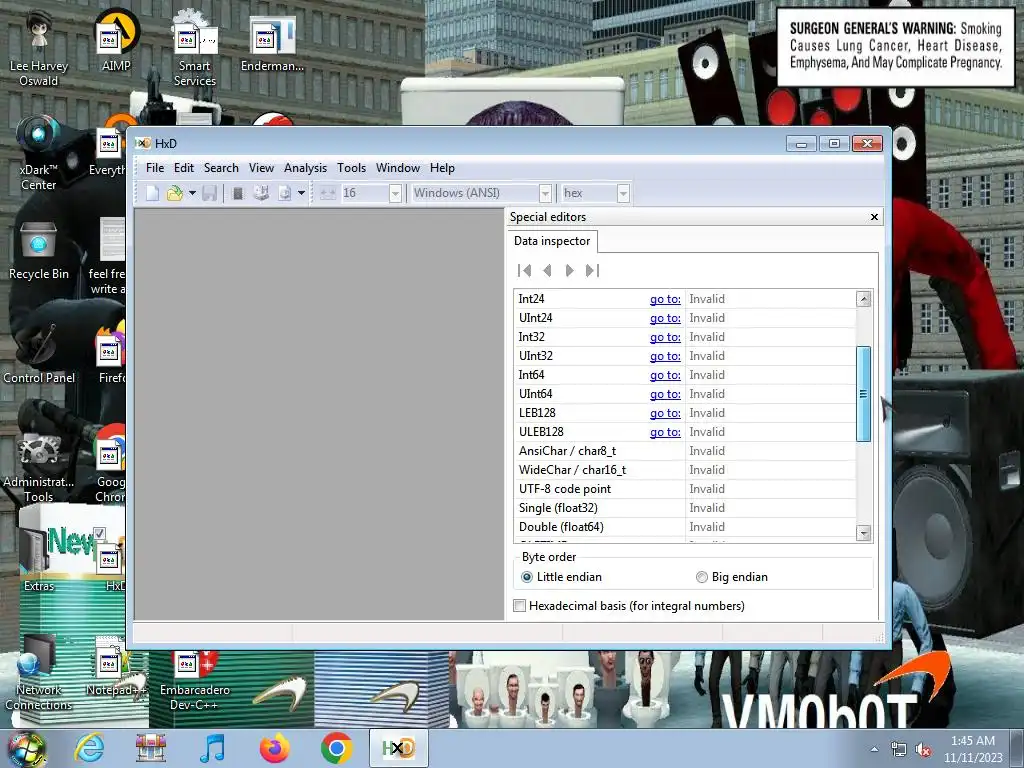Click go to link for UInt24
1024x768 pixels.
point(665,318)
